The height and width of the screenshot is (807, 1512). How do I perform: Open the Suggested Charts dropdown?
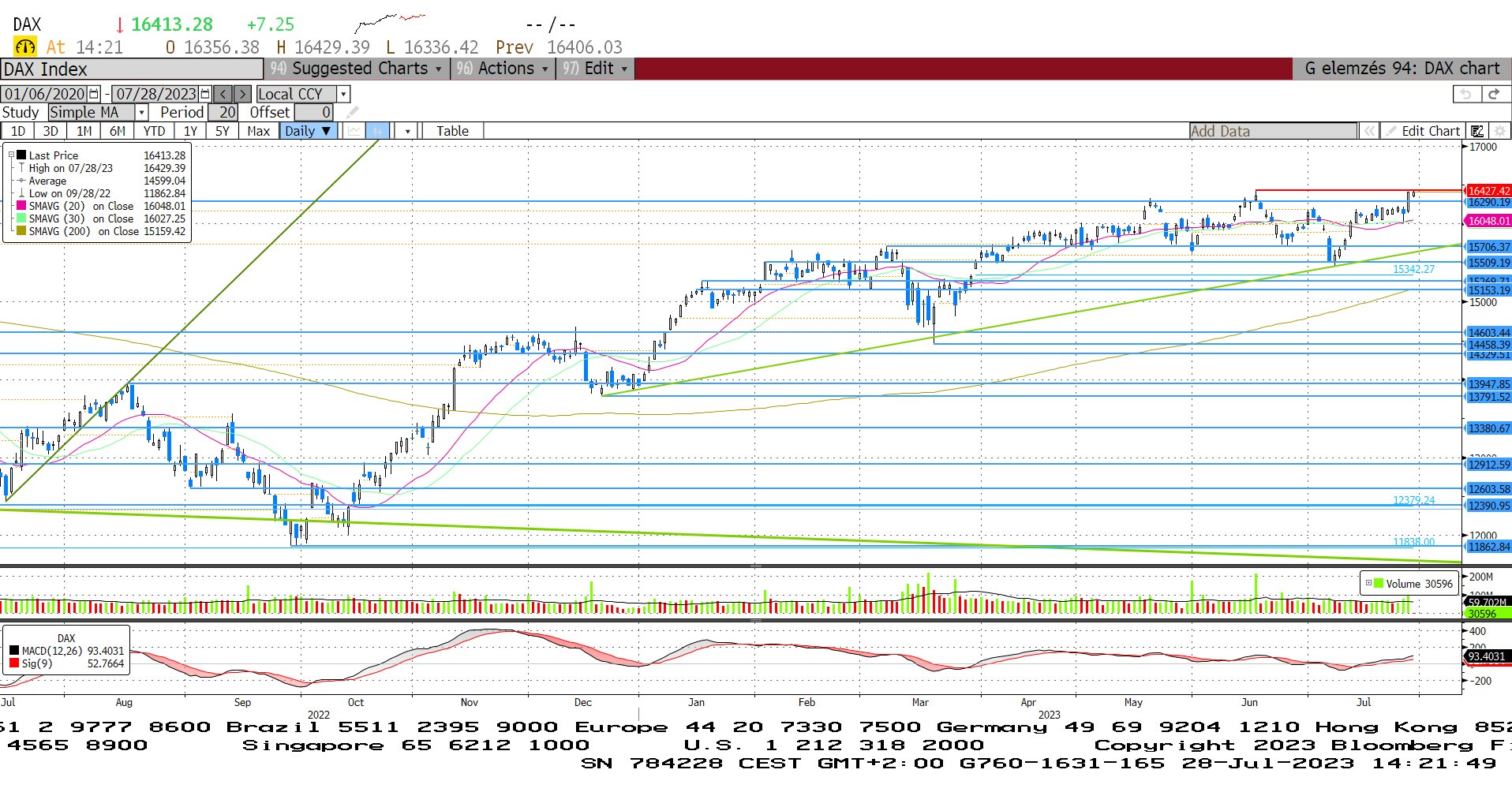point(356,69)
